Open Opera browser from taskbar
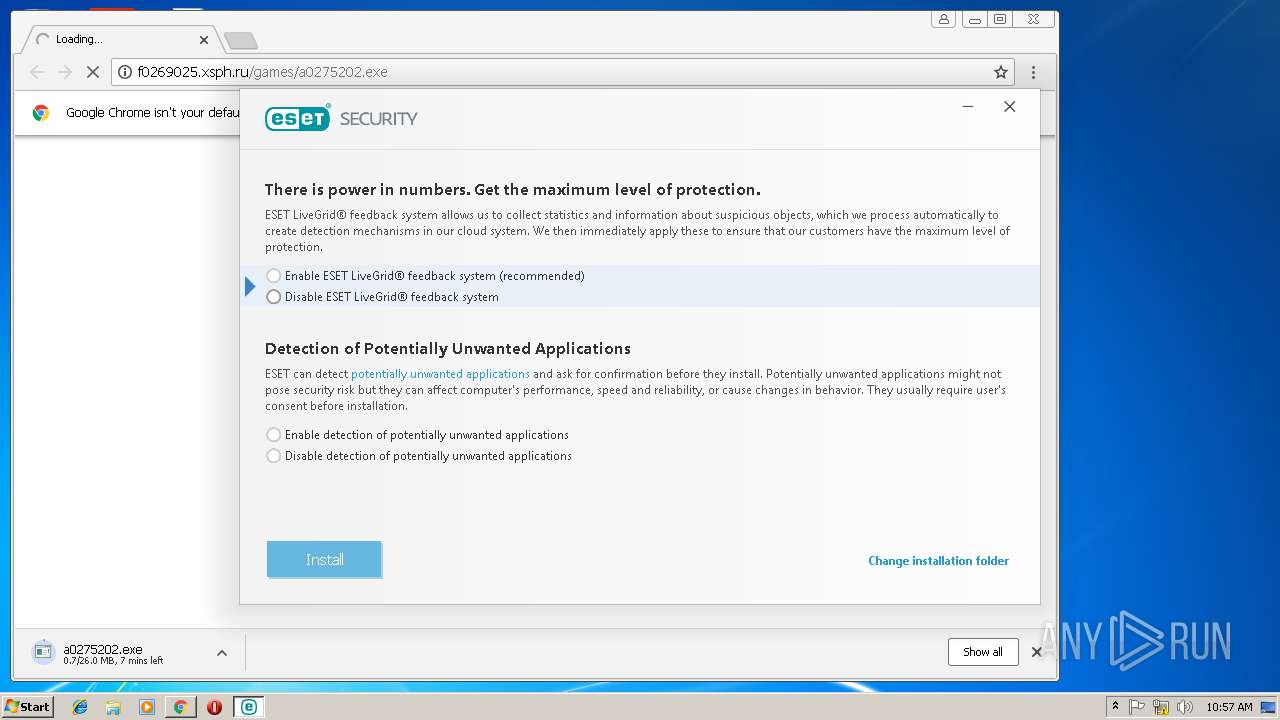This screenshot has height=720, width=1280. 214,707
